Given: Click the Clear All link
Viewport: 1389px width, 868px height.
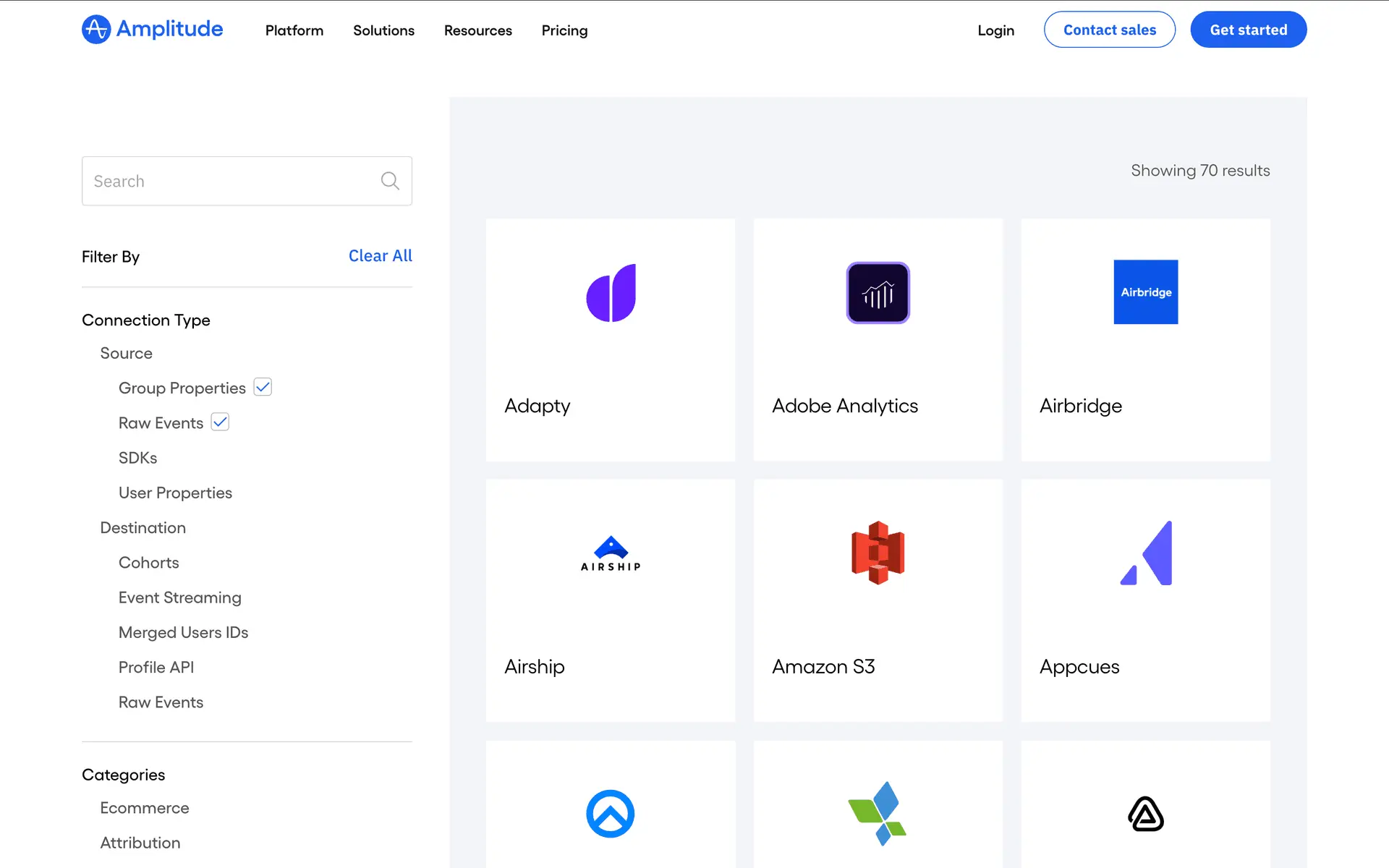Looking at the screenshot, I should click(x=380, y=256).
